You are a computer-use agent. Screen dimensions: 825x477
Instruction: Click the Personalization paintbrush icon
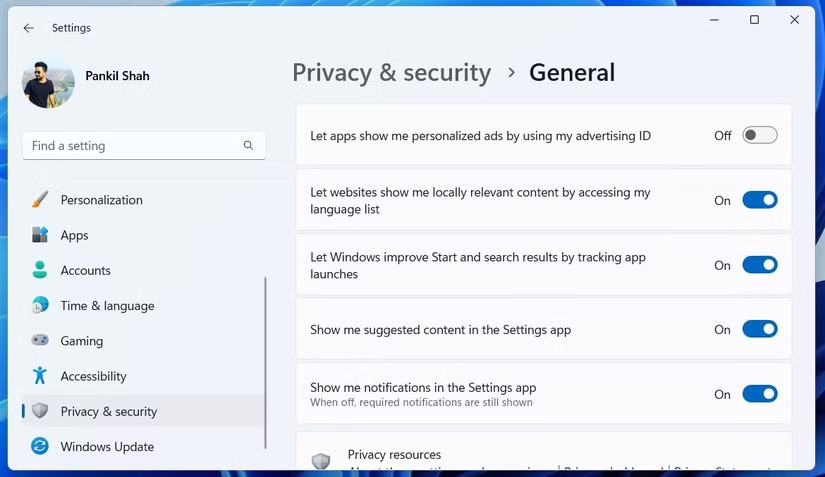coord(40,200)
